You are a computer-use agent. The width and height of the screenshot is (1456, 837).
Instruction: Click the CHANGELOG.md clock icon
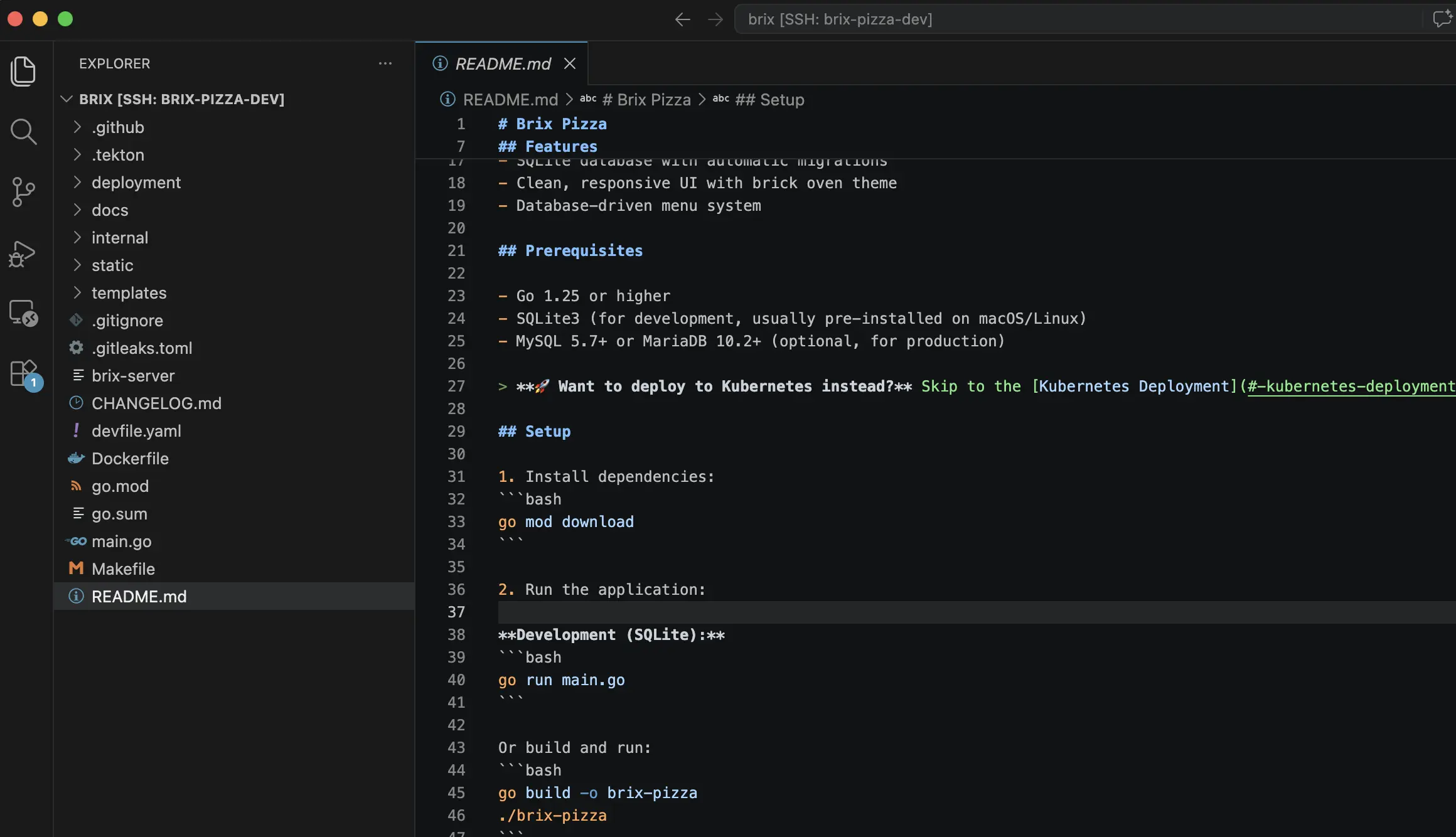[76, 403]
